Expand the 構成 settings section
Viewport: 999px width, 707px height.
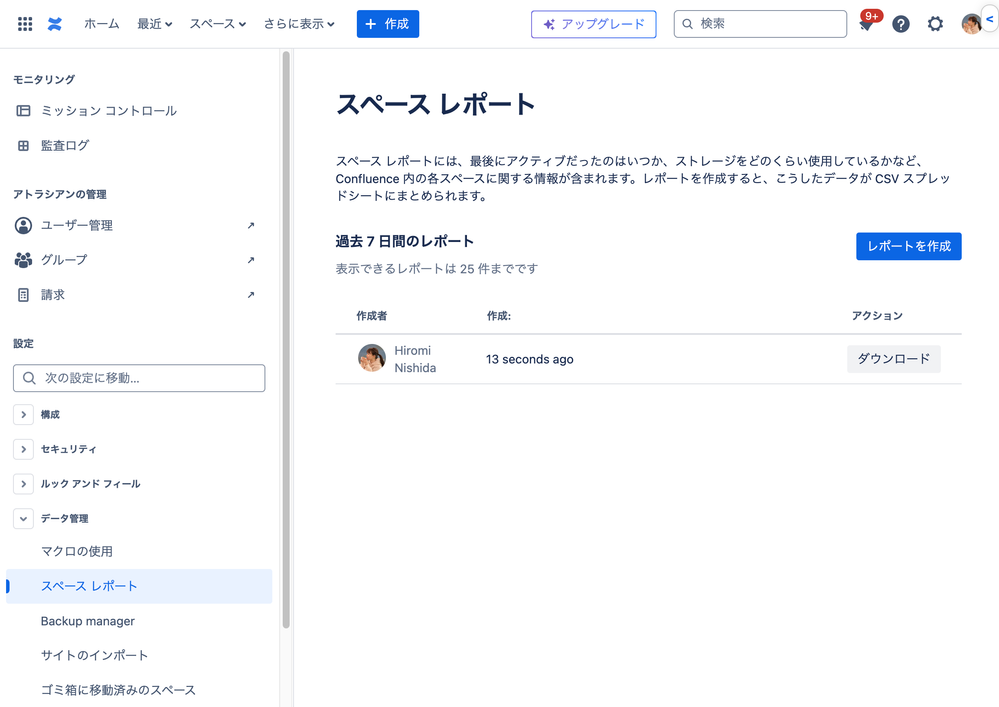point(23,414)
